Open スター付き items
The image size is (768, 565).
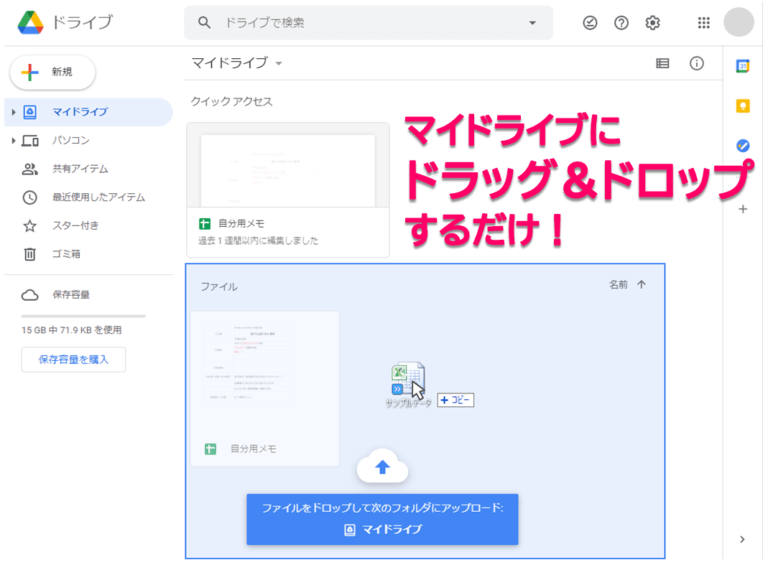(x=75, y=226)
